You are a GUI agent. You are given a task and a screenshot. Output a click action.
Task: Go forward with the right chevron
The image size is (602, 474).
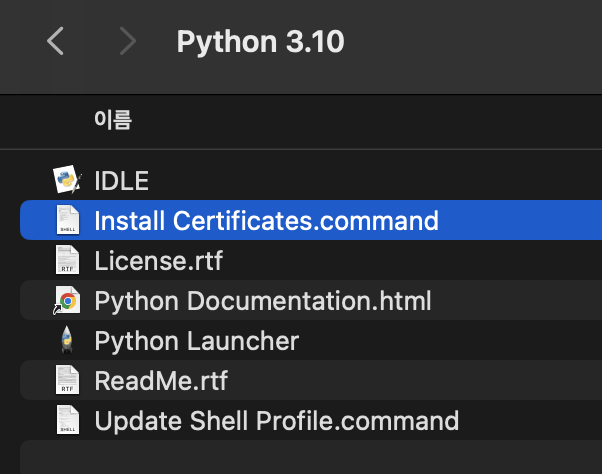[x=127, y=41]
